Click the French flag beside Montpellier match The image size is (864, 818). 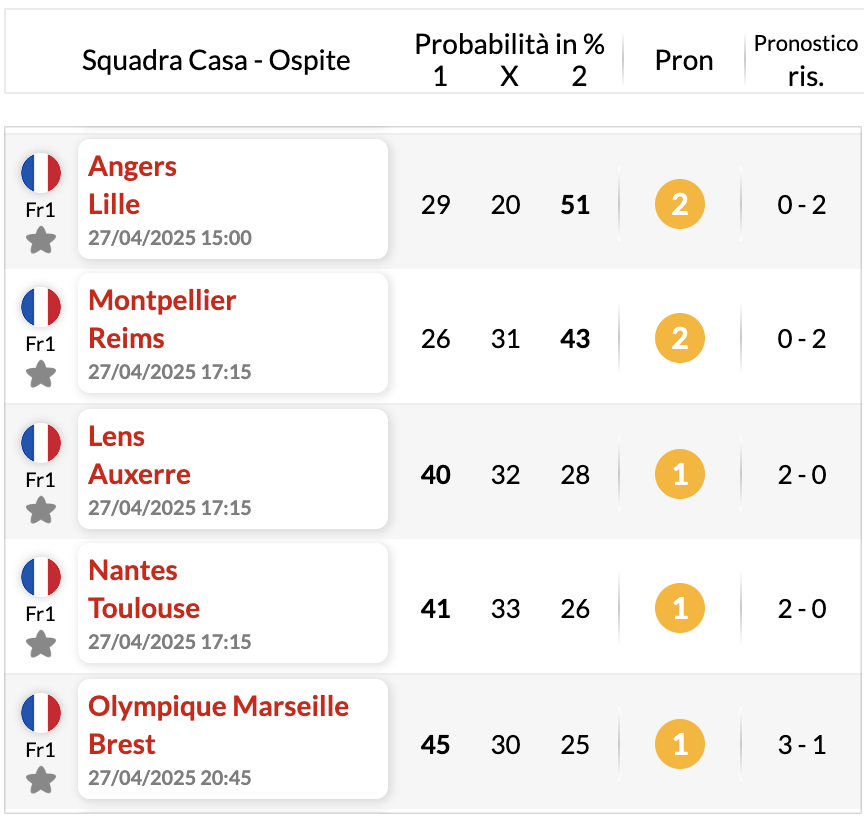pos(41,307)
